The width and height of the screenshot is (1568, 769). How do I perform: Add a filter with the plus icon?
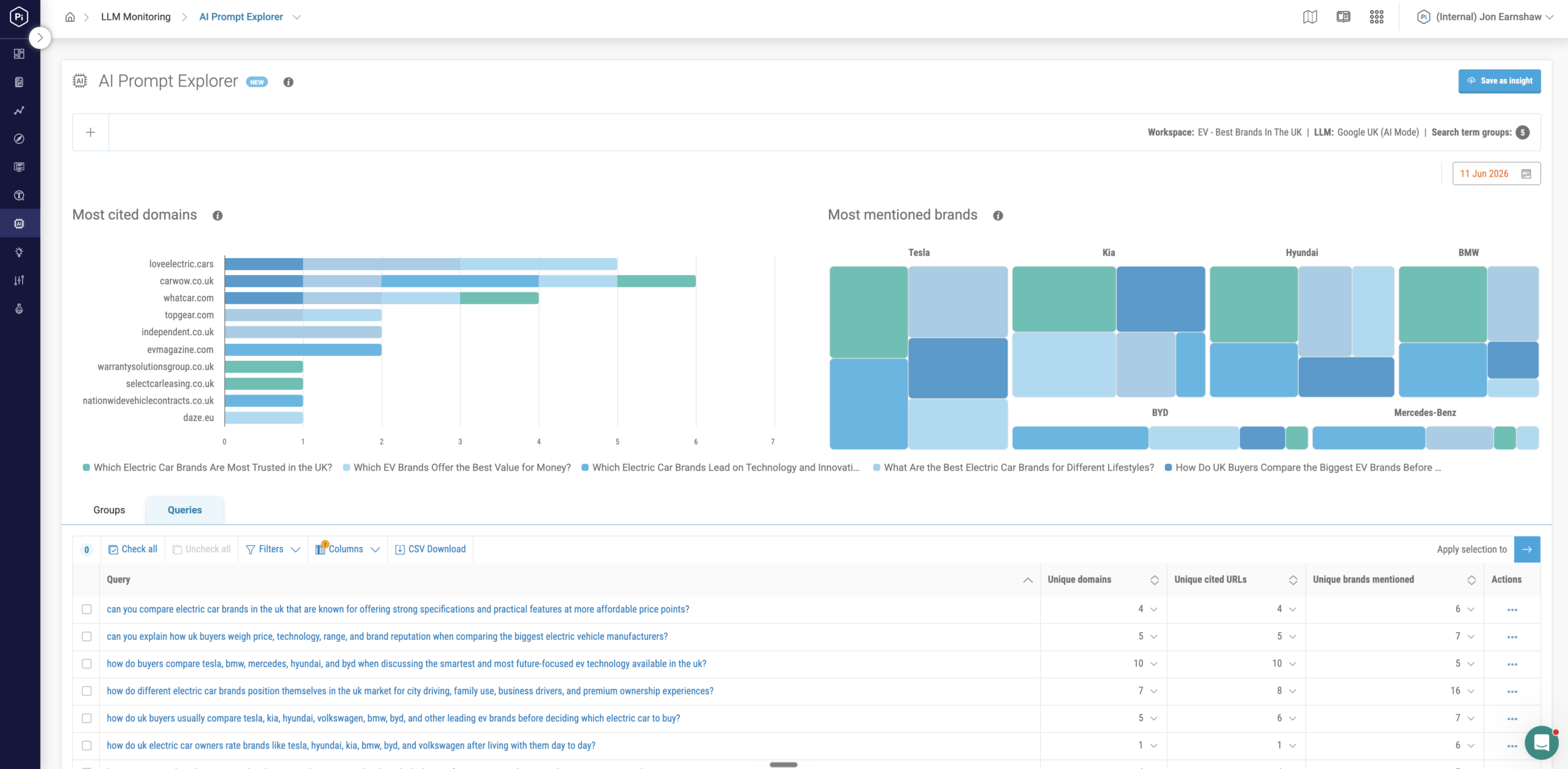(91, 132)
